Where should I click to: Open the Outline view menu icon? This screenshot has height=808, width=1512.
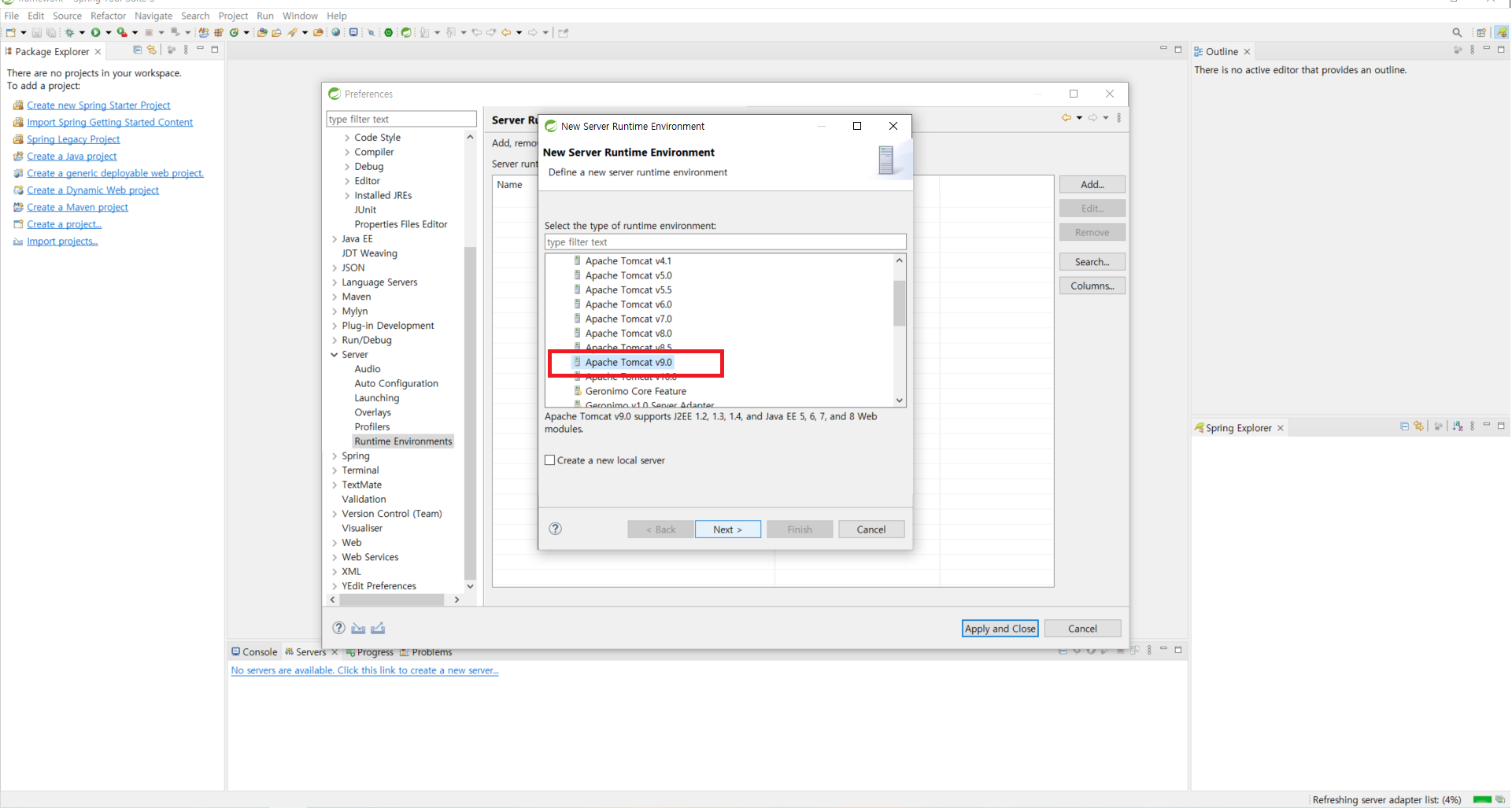click(x=1473, y=50)
